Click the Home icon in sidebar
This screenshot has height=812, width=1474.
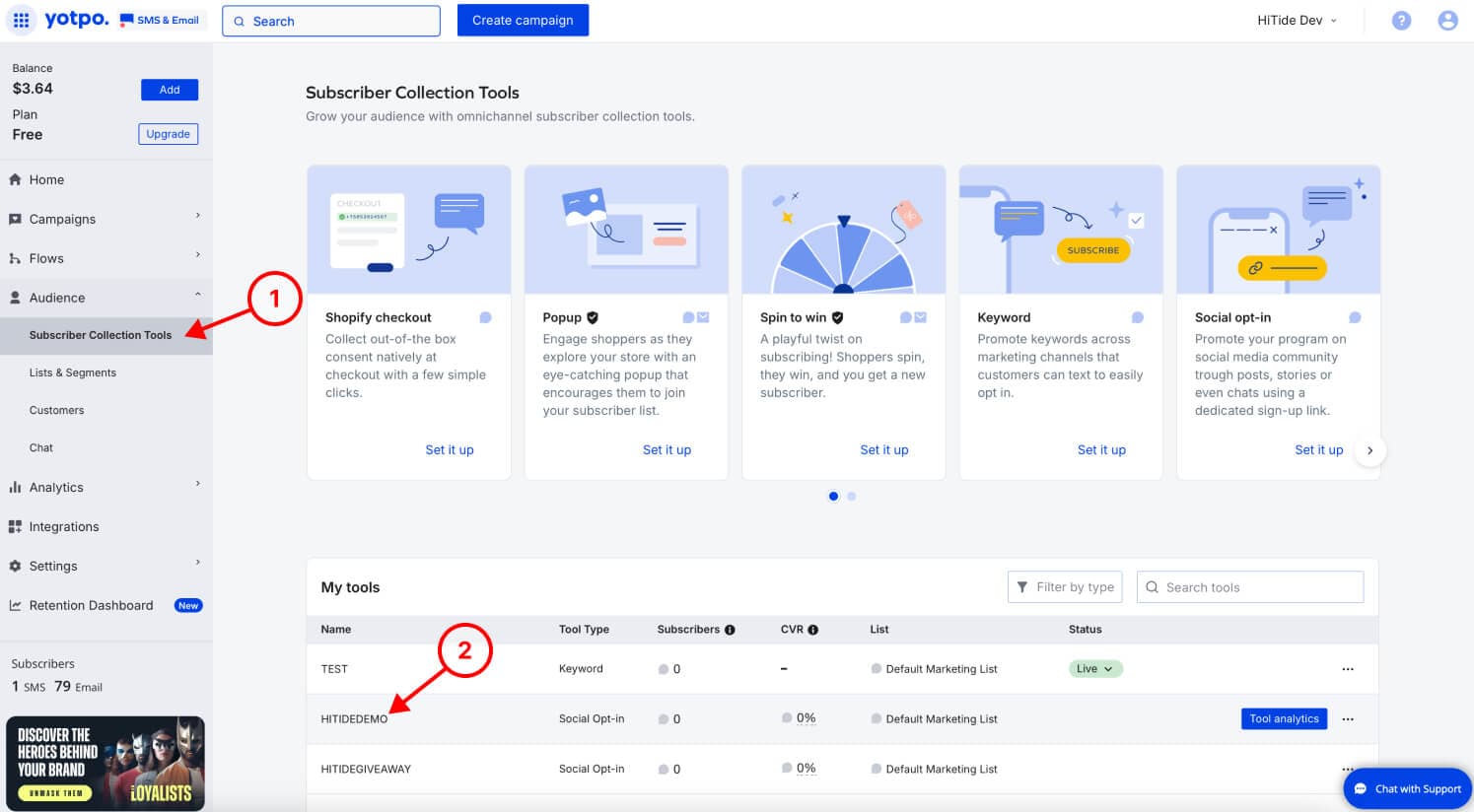point(15,179)
